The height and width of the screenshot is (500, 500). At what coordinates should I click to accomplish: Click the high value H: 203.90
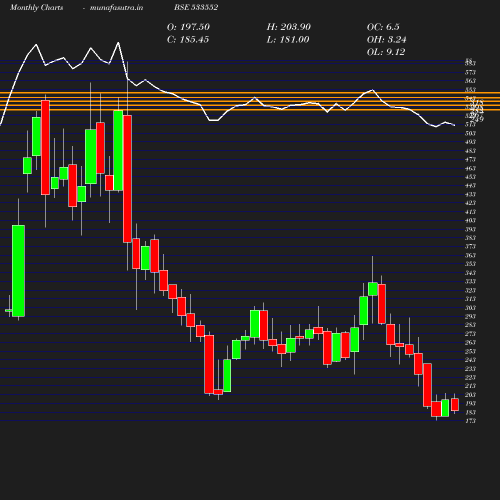pyautogui.click(x=289, y=27)
